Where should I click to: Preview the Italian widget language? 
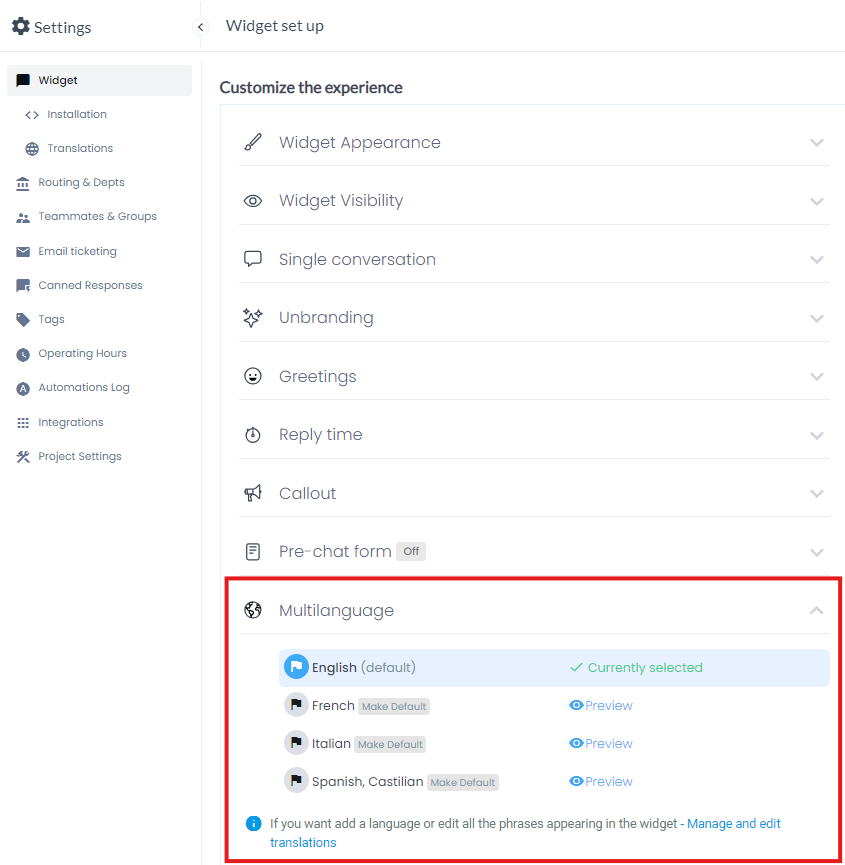point(601,744)
